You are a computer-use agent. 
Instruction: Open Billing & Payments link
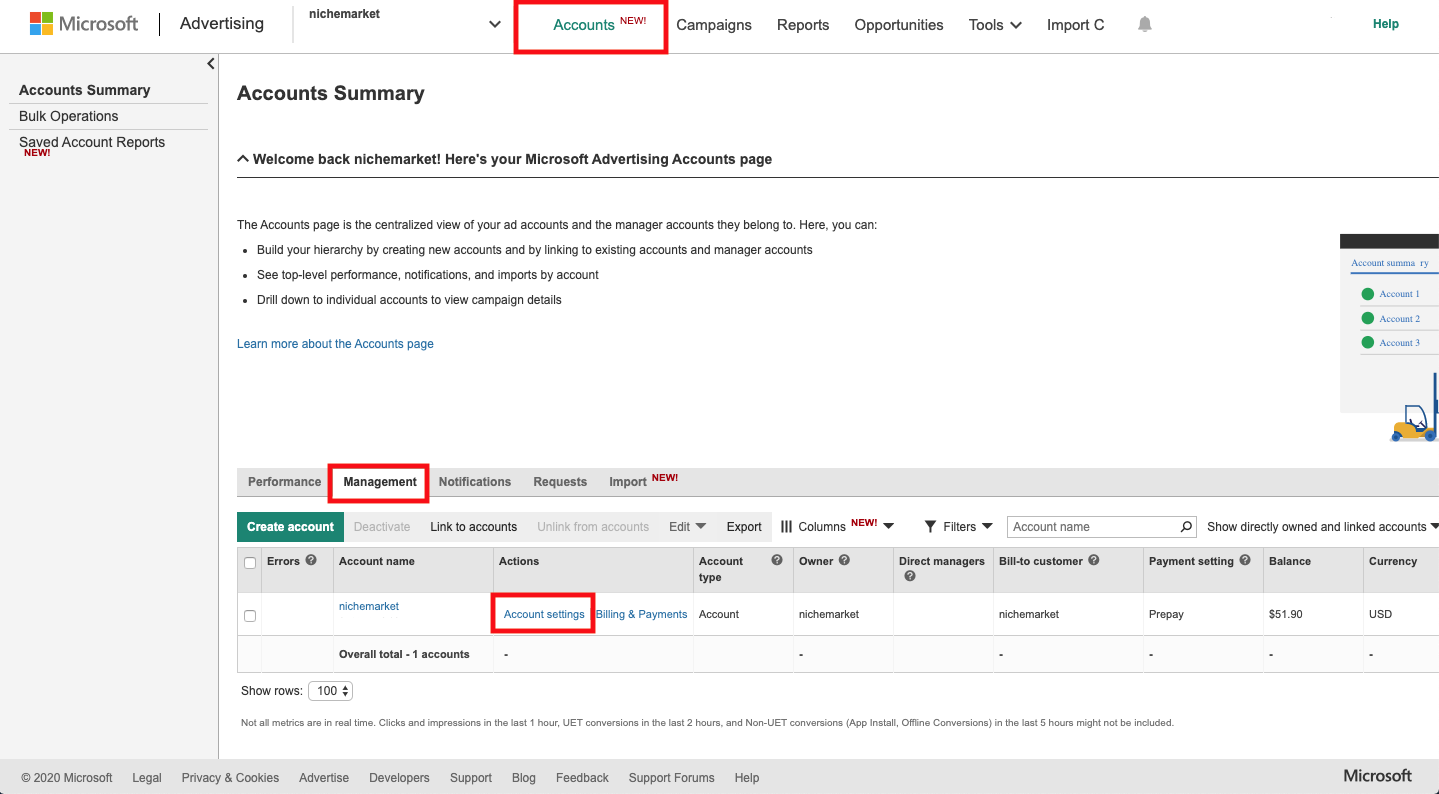(x=642, y=614)
